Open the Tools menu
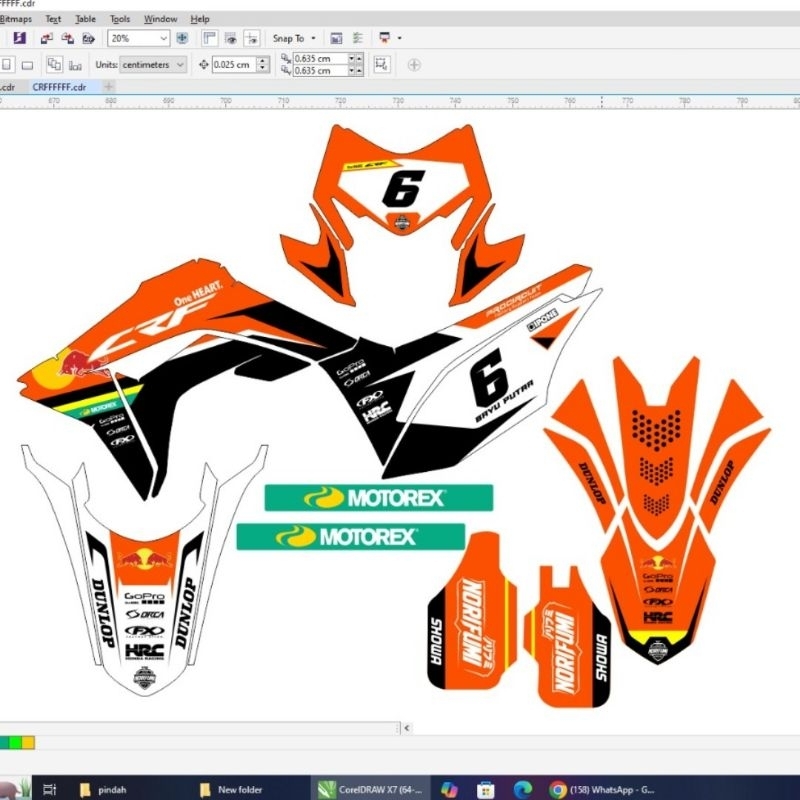 click(120, 18)
